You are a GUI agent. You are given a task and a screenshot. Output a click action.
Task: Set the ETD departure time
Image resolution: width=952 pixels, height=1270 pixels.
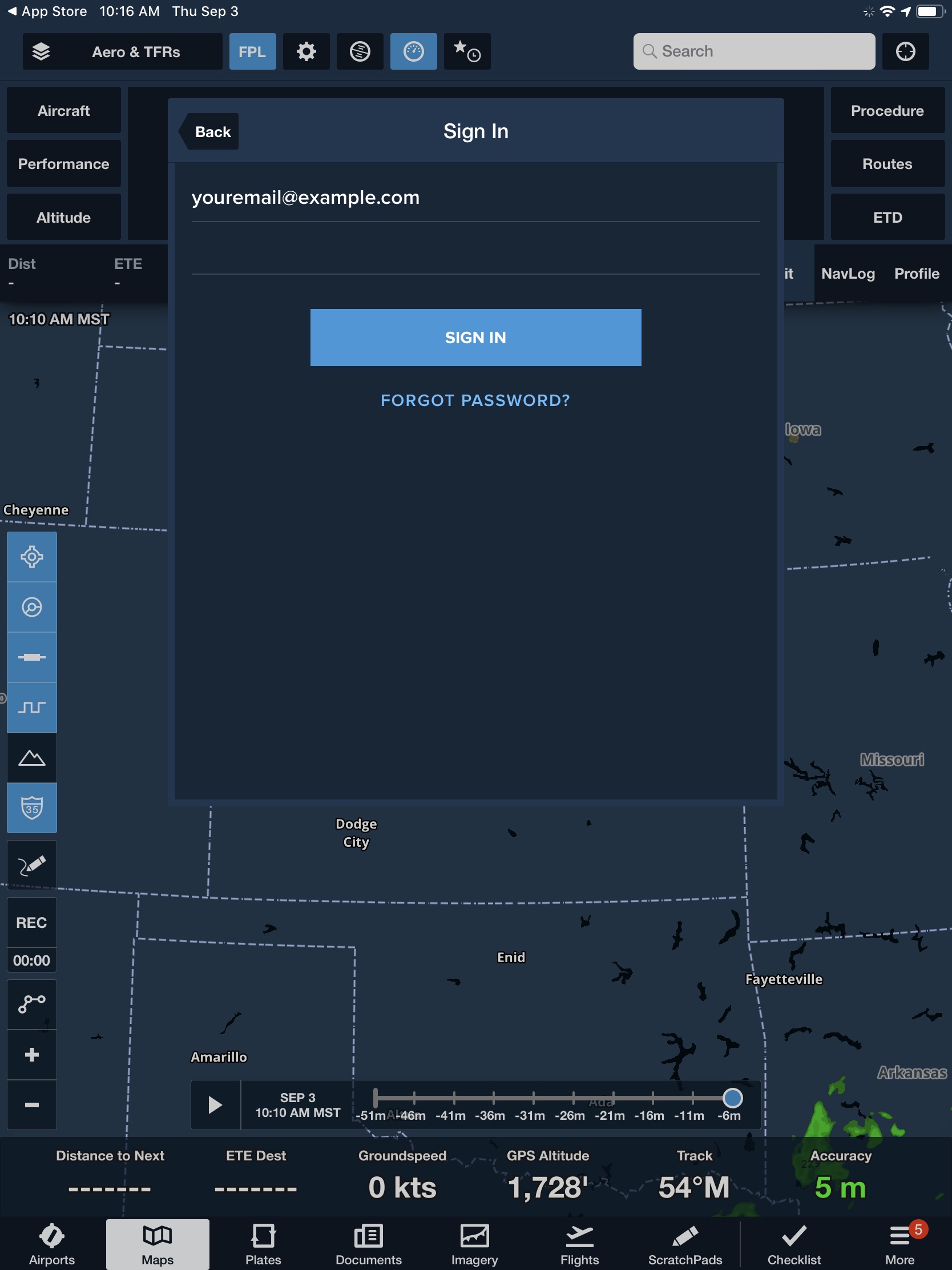click(x=888, y=218)
